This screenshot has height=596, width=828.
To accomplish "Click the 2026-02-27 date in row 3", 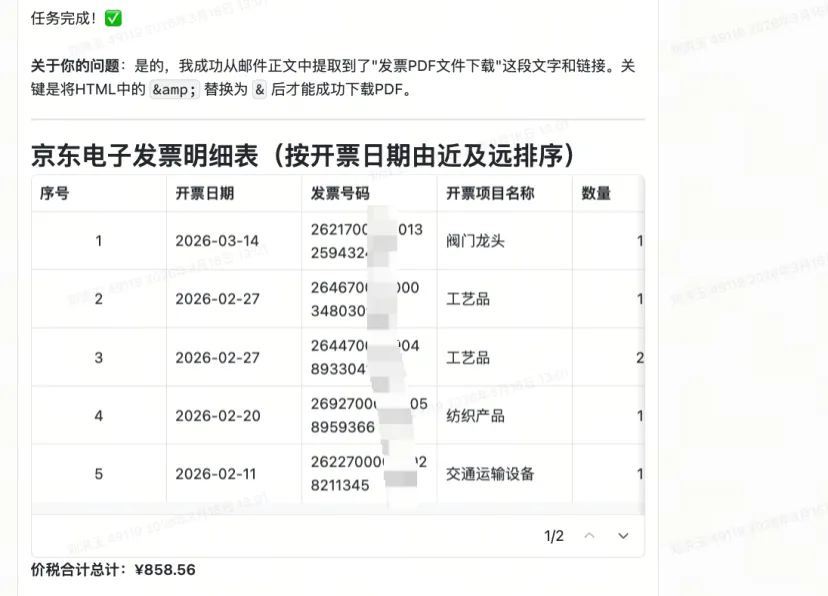I will [218, 358].
